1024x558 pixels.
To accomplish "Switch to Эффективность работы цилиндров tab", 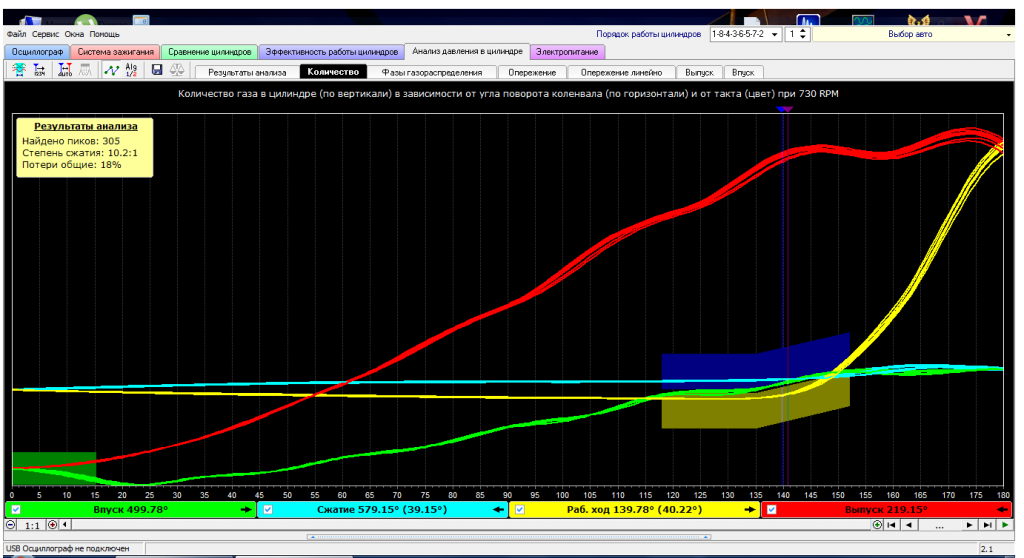I will [331, 52].
